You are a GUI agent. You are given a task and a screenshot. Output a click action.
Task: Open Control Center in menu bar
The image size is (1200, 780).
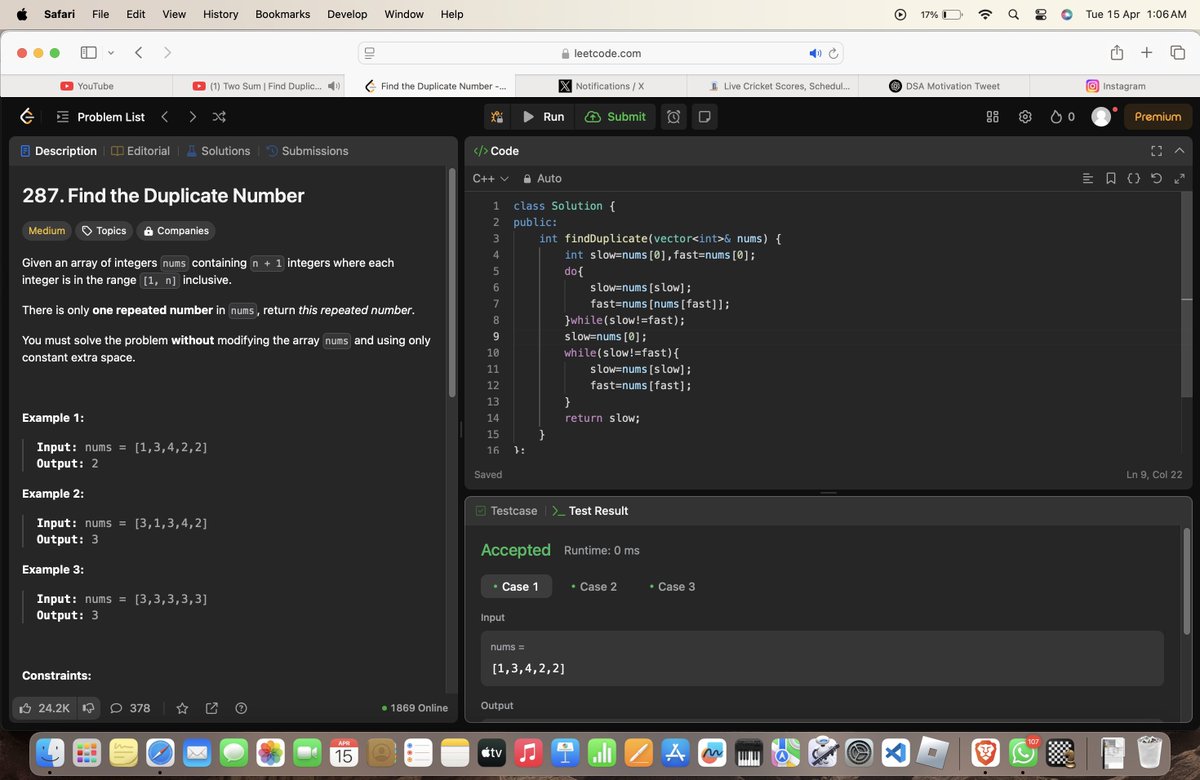pos(1041,14)
